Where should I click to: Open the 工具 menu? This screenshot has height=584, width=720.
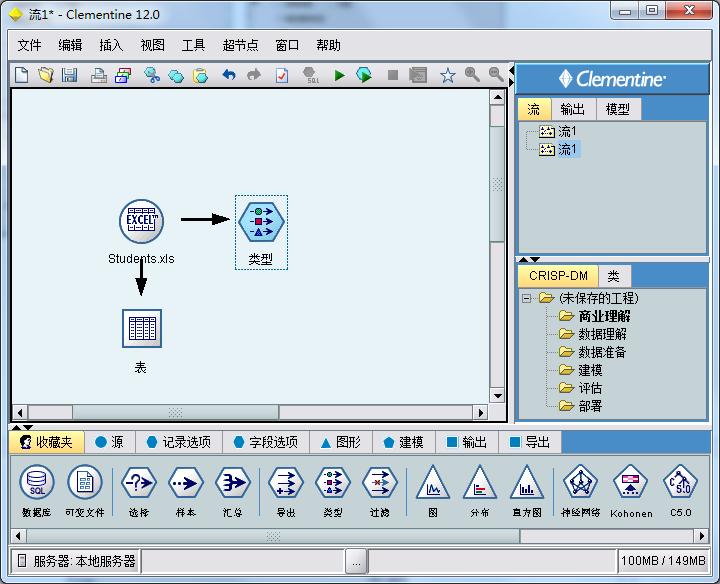(193, 45)
